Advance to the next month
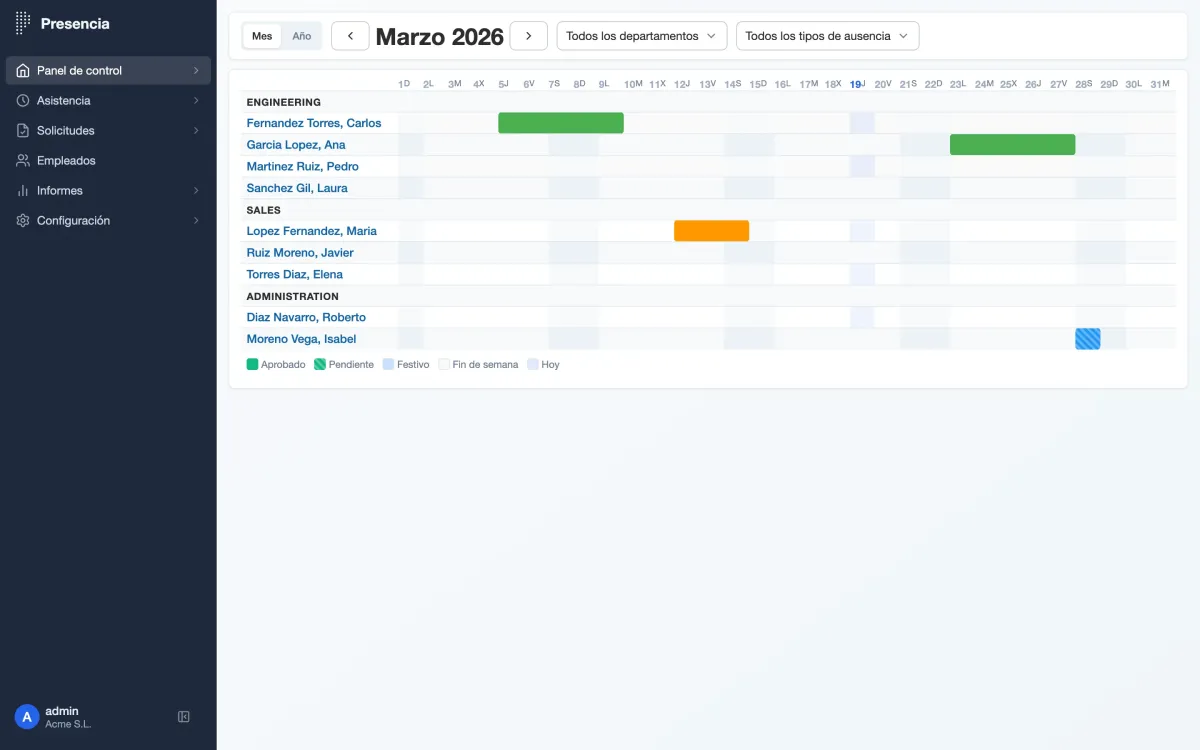The height and width of the screenshot is (750, 1200). (x=528, y=36)
